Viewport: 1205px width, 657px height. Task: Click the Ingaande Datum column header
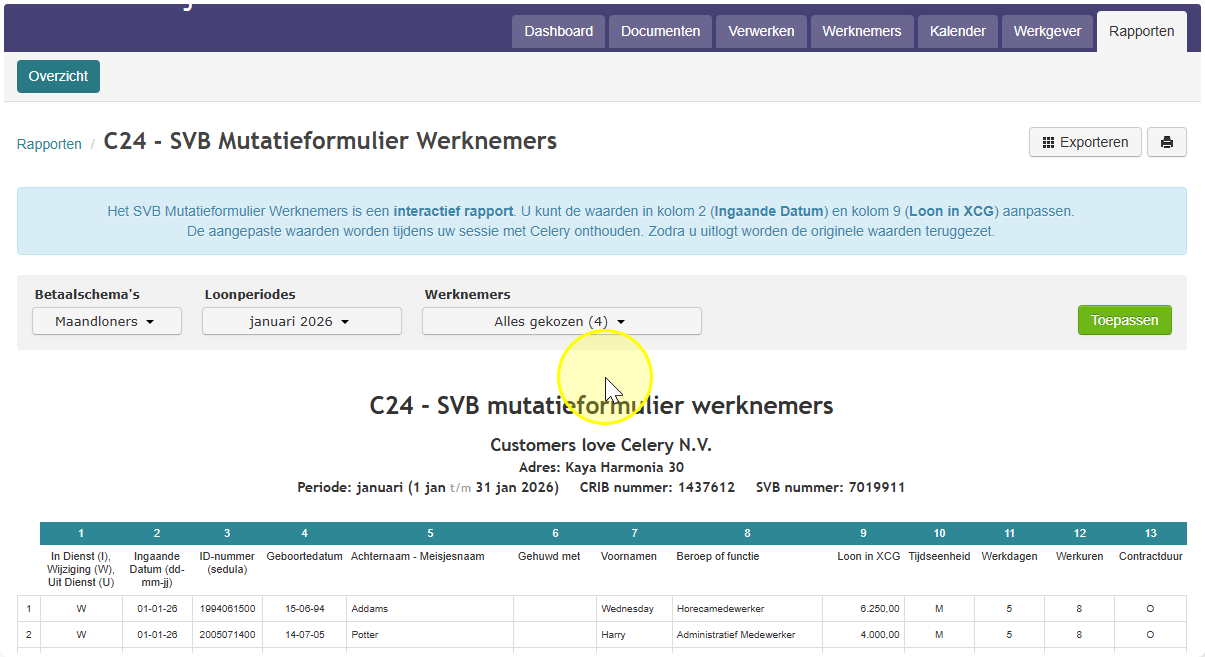157,569
